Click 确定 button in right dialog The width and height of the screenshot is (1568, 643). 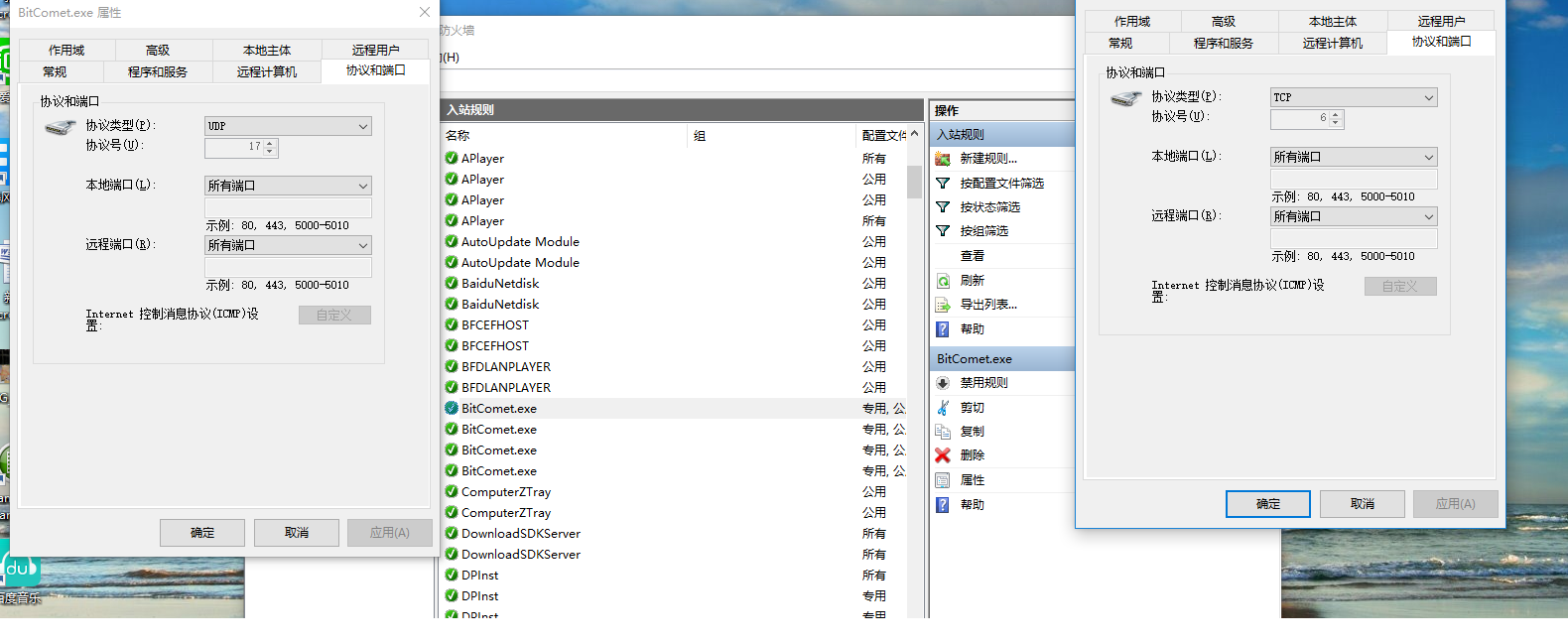click(1267, 504)
